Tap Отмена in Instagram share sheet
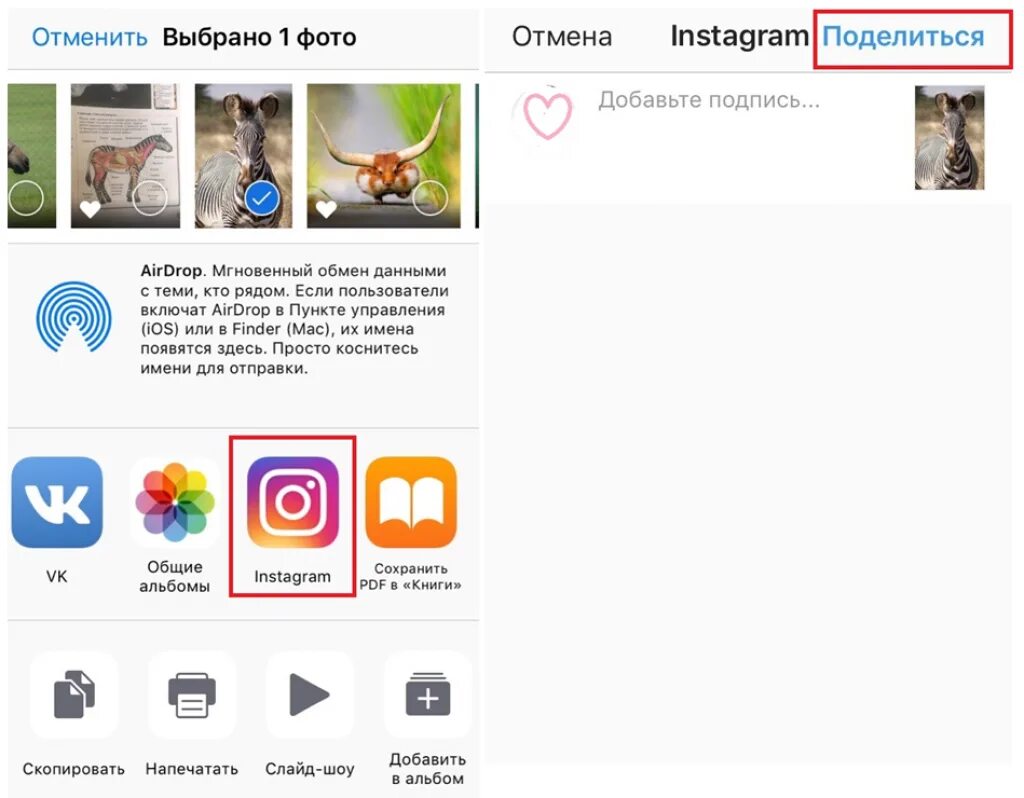Viewport: 1024px width, 798px height. [562, 37]
